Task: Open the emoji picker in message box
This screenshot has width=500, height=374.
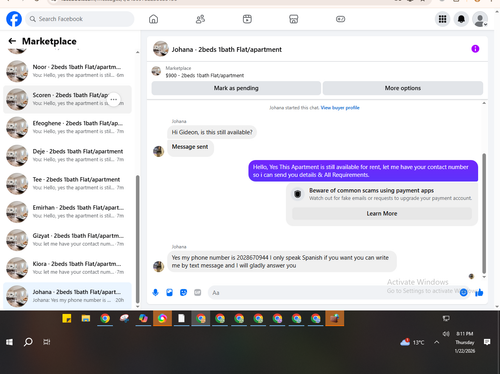Action: click(463, 292)
